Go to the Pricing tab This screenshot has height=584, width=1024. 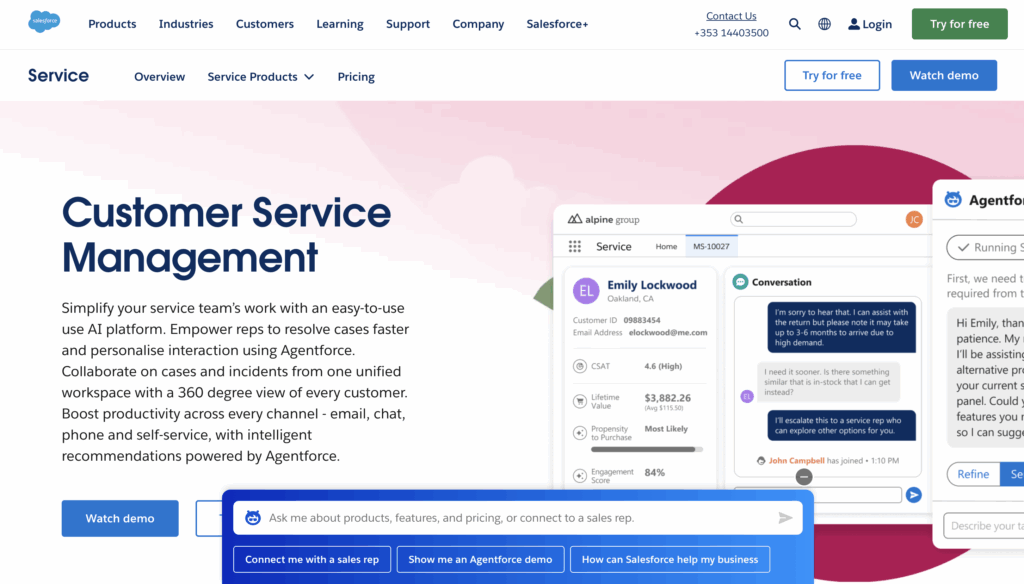[356, 76]
